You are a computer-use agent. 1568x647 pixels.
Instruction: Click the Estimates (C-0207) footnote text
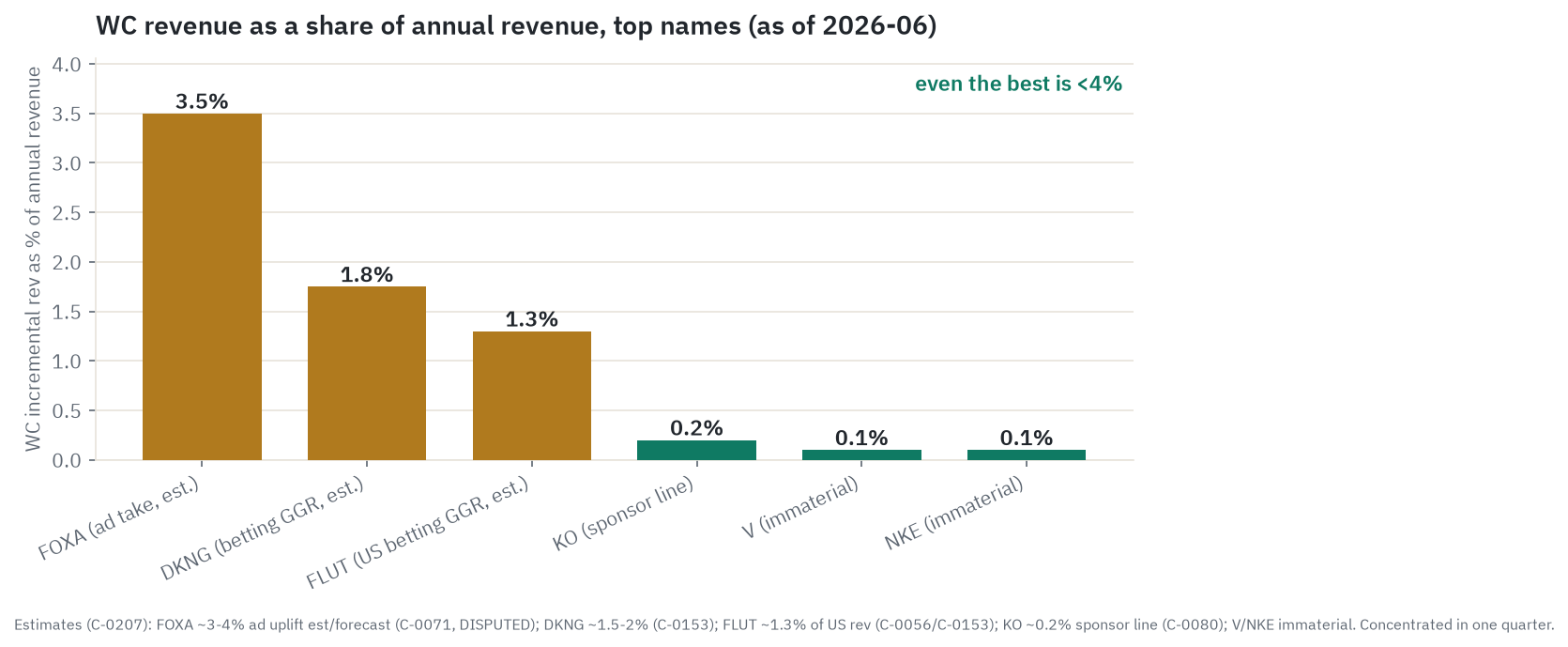784,624
